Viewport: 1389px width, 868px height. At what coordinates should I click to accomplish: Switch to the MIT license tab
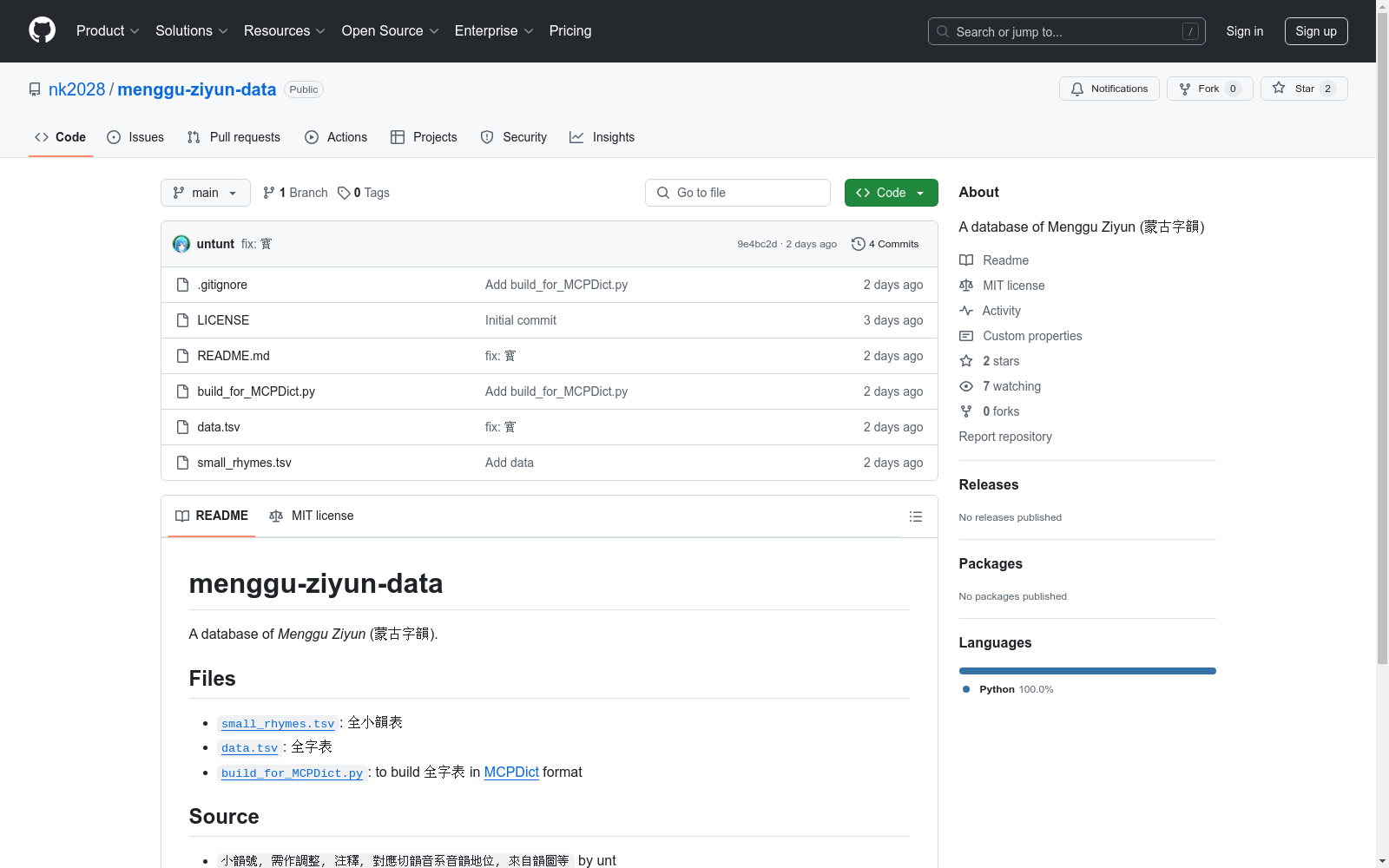click(x=312, y=516)
